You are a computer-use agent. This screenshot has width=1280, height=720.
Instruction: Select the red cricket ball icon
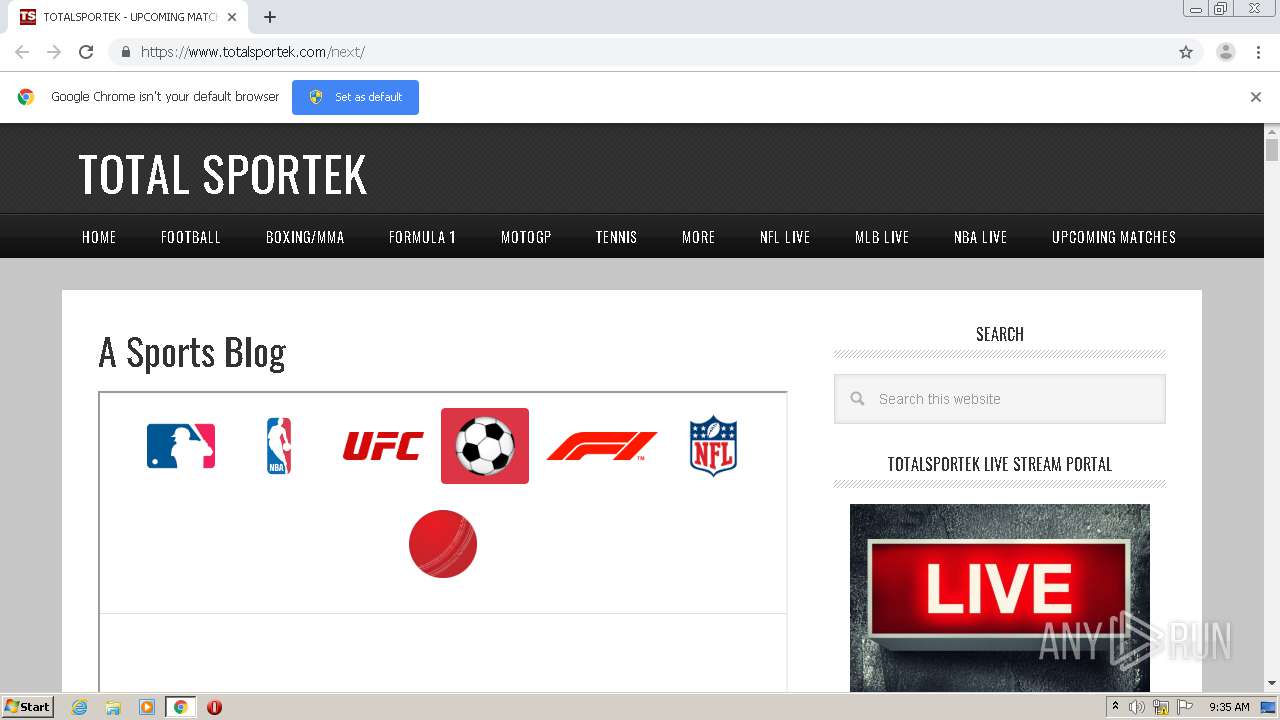tap(443, 544)
